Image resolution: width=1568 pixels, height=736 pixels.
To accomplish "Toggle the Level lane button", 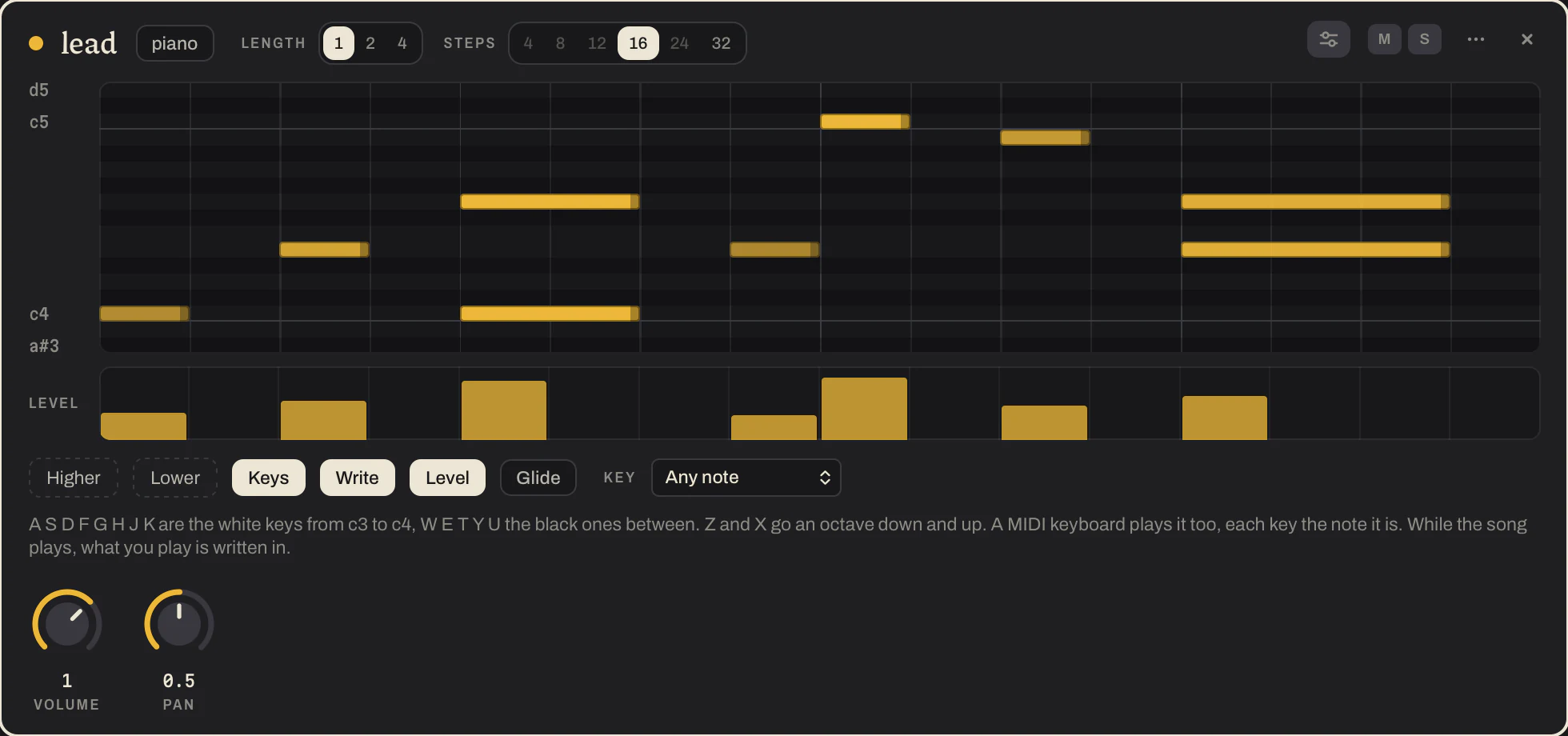I will pyautogui.click(x=447, y=478).
